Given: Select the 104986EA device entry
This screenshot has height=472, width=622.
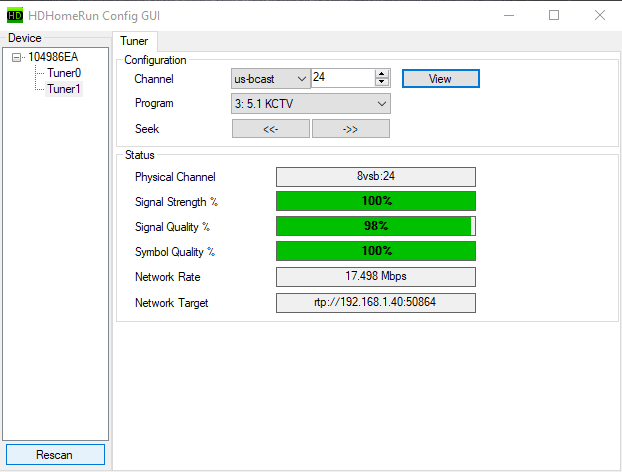Looking at the screenshot, I should coord(53,57).
